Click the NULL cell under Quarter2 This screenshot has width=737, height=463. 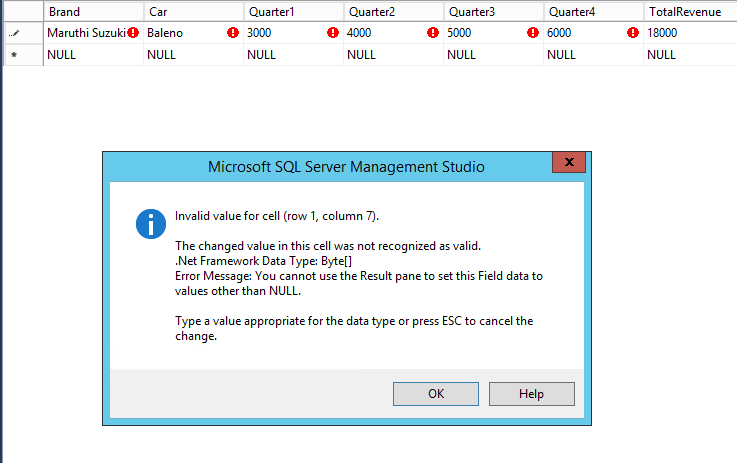click(x=394, y=55)
